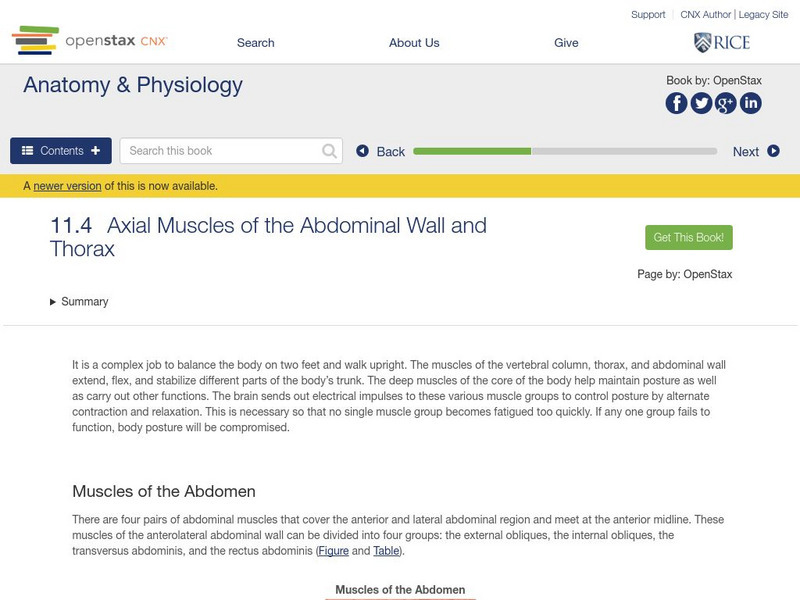
Task: Open the Legacy Site link
Action: (763, 15)
